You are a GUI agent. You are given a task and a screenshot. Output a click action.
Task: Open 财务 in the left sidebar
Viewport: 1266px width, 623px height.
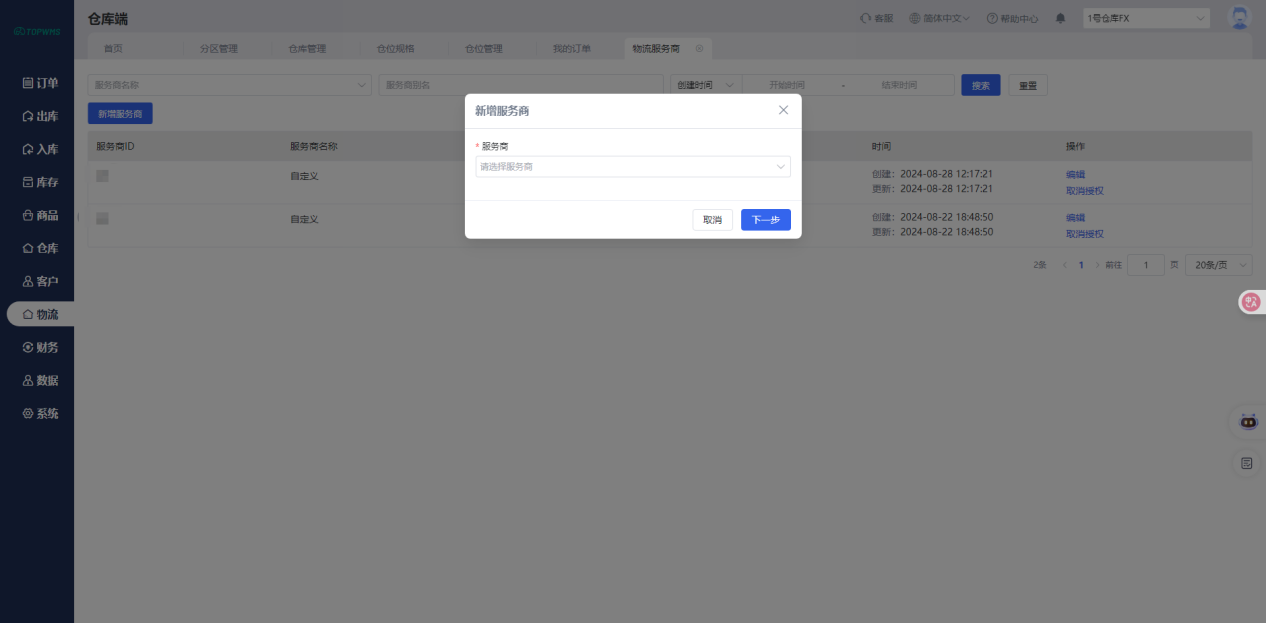[40, 347]
